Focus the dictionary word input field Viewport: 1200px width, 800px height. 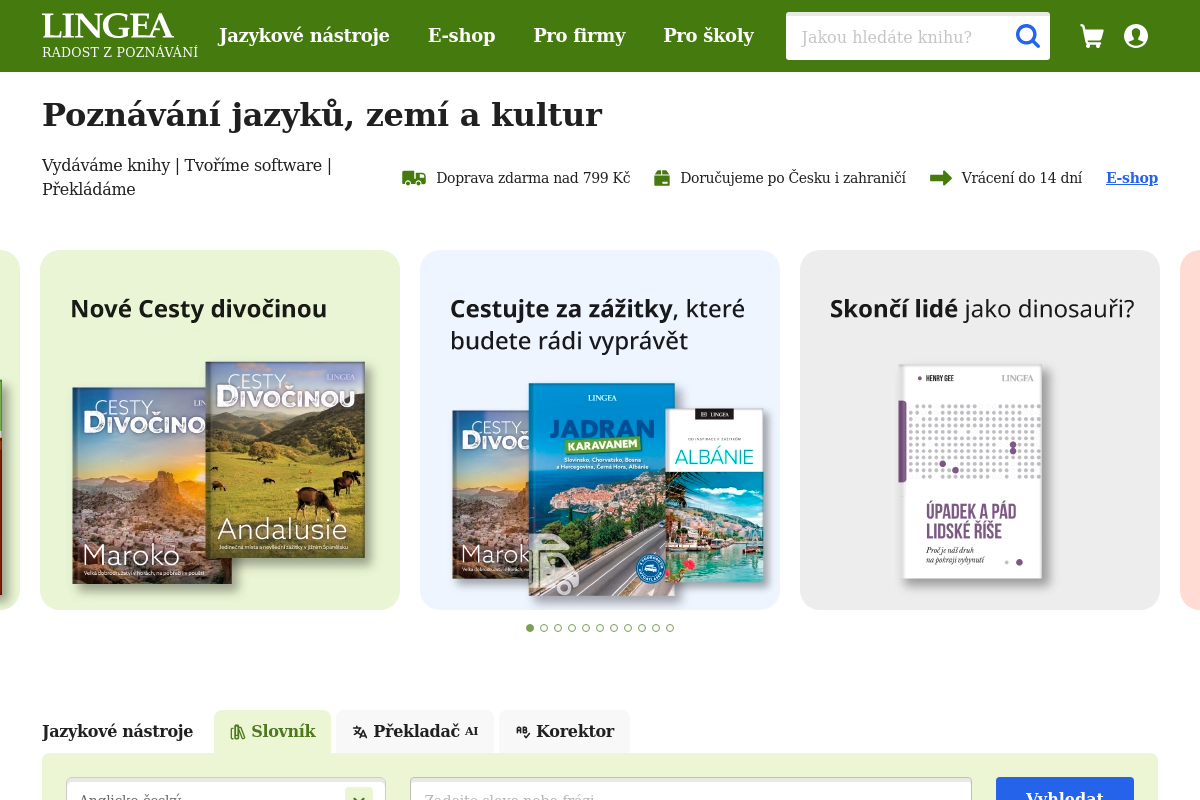(691, 789)
